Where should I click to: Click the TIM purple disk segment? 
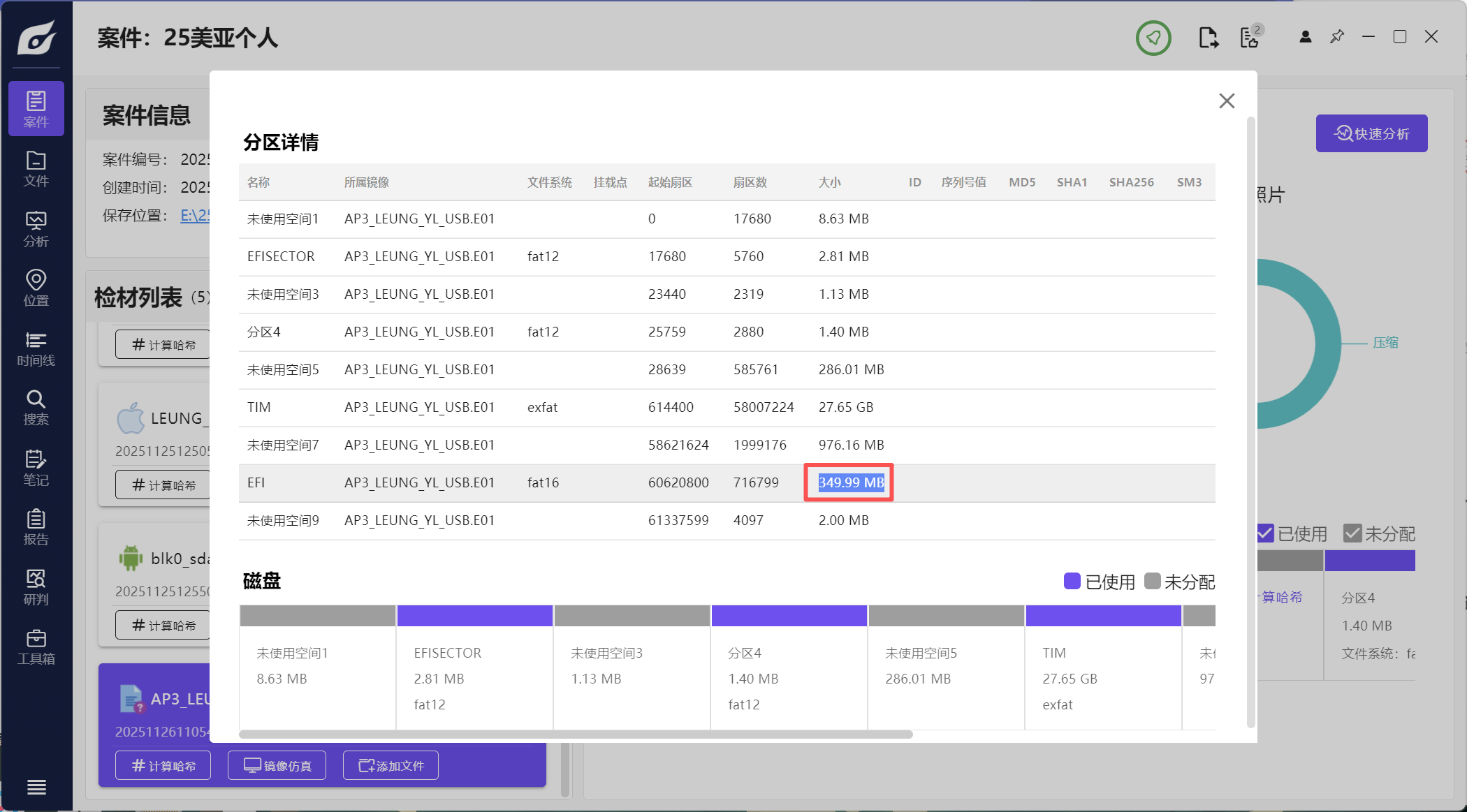click(1103, 616)
